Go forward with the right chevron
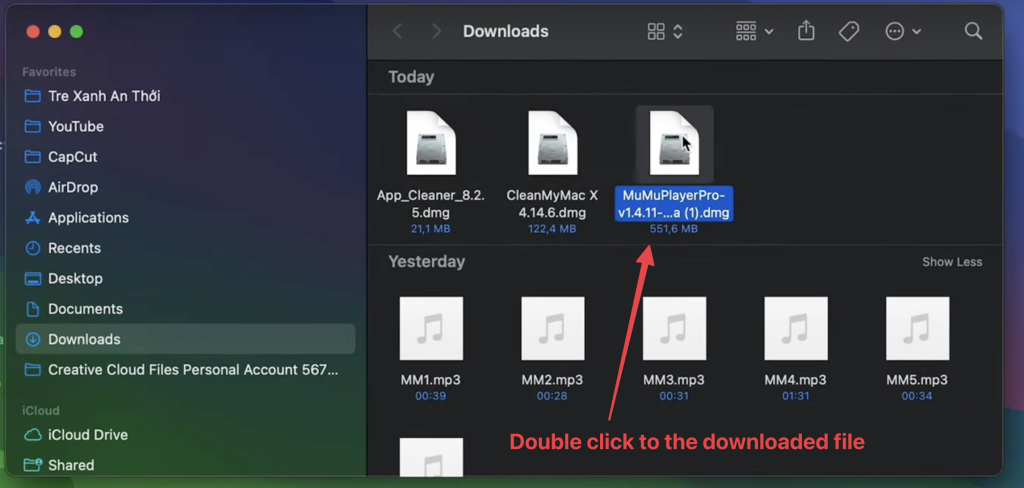This screenshot has height=488, width=1024. 436,31
